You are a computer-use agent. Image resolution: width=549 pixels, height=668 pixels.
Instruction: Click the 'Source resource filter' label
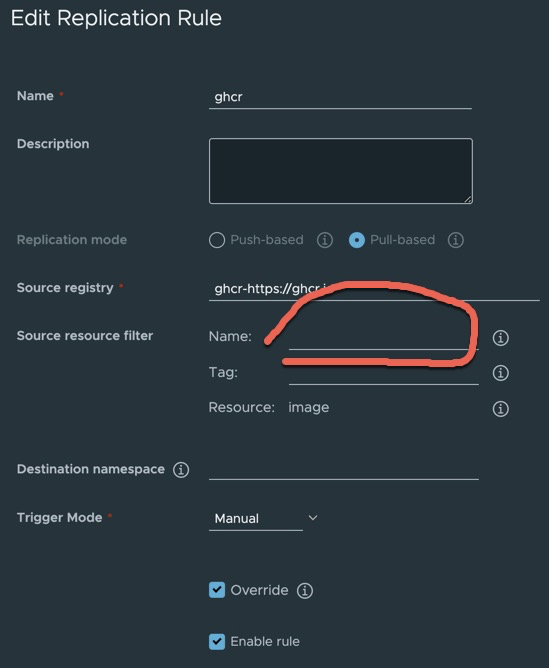pyautogui.click(x=85, y=336)
